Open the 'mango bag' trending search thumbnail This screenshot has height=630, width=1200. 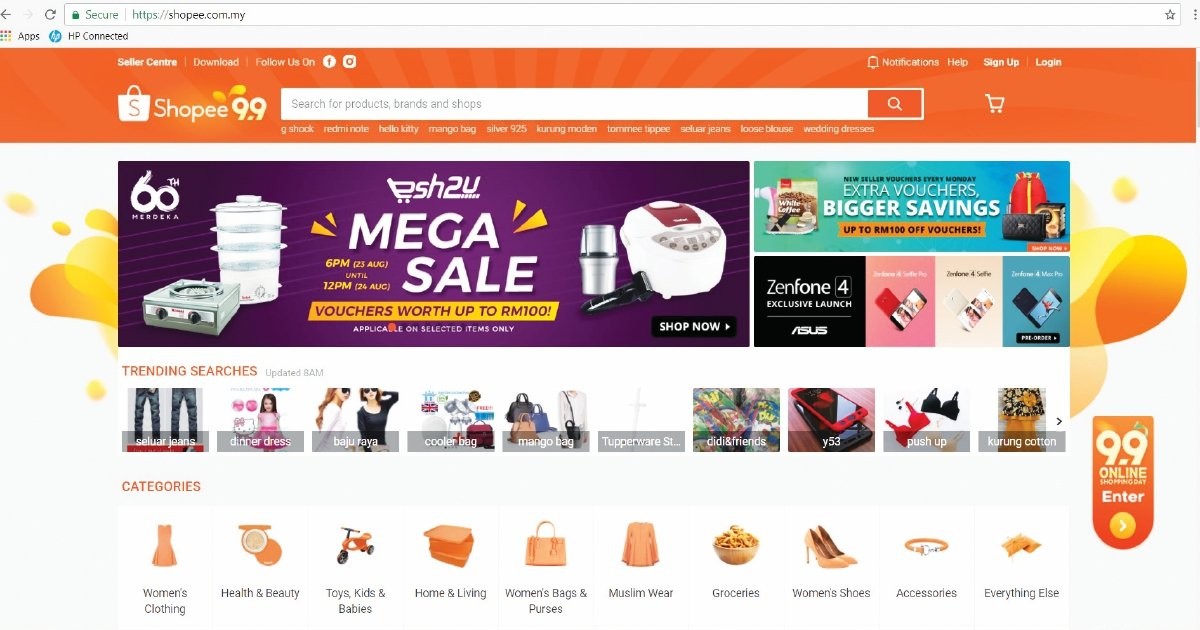point(544,420)
